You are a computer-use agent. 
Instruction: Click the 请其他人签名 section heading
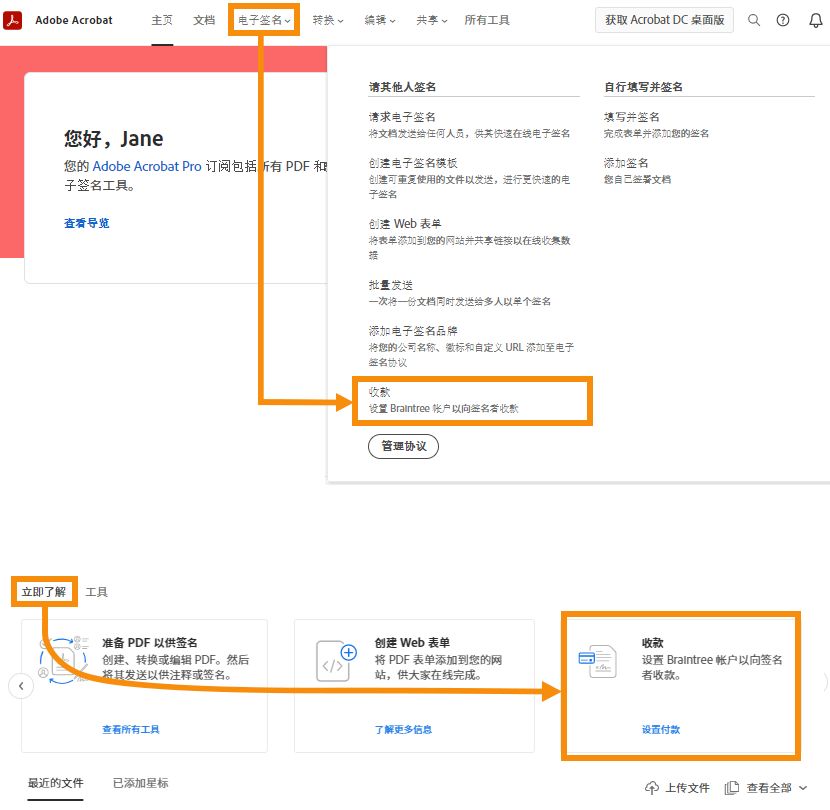[x=402, y=87]
